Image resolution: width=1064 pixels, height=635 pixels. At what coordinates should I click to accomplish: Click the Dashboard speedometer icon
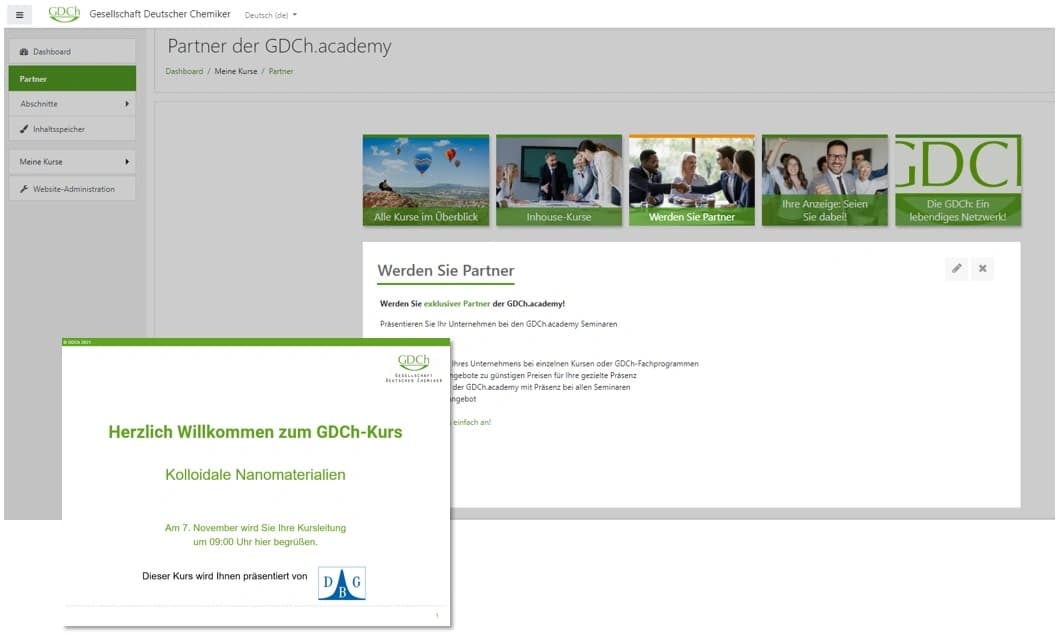click(x=24, y=52)
